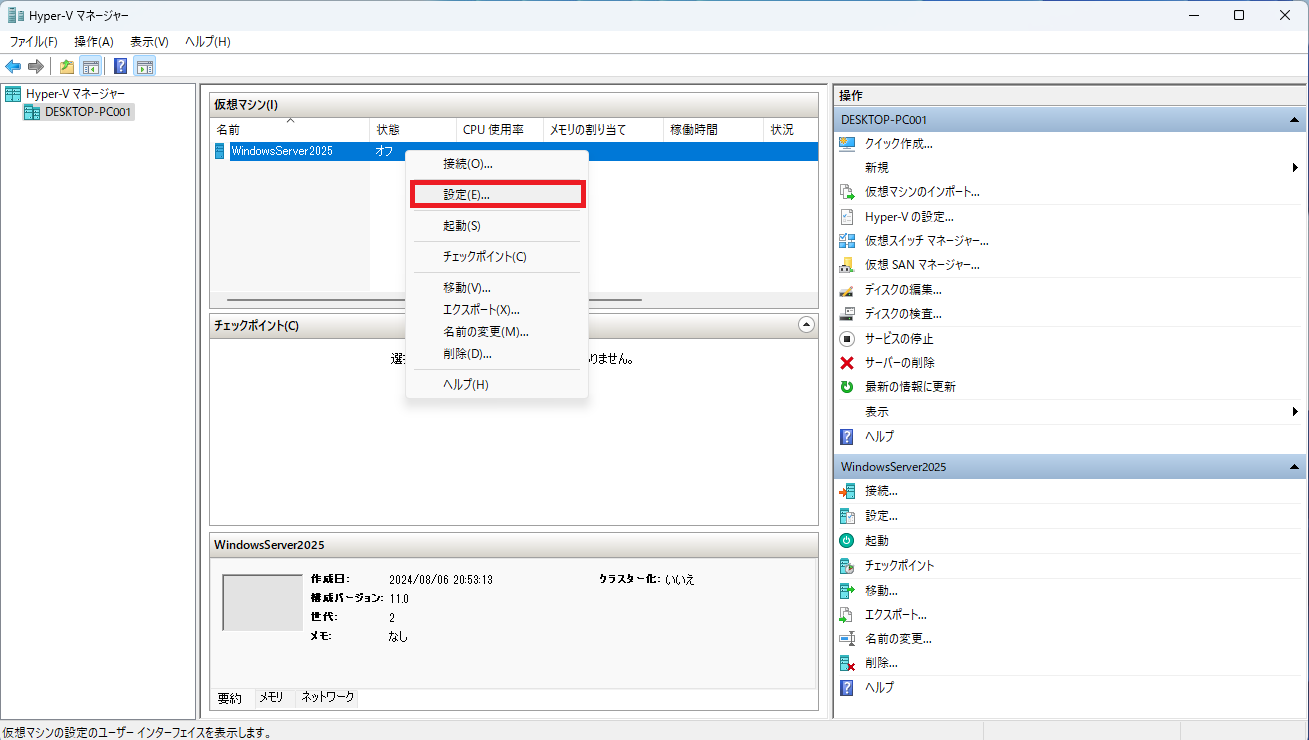
Task: Click the DESKTOP-PC001 section ヘルプ icon
Action: coord(847,436)
